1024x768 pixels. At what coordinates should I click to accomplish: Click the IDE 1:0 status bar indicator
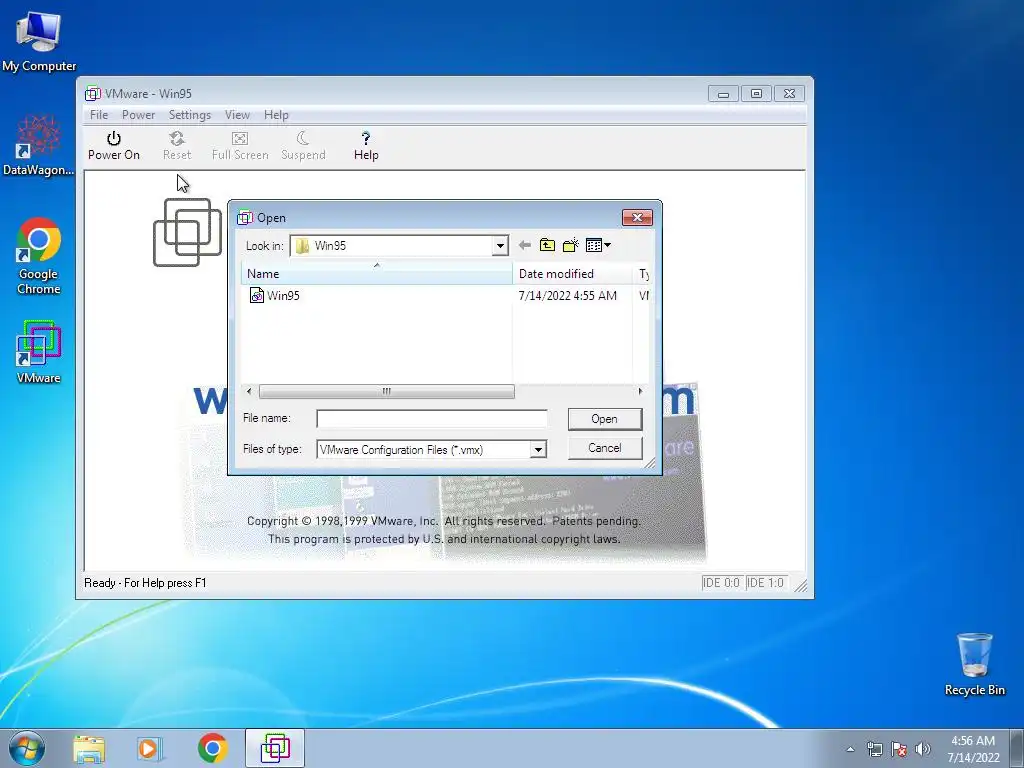point(765,583)
